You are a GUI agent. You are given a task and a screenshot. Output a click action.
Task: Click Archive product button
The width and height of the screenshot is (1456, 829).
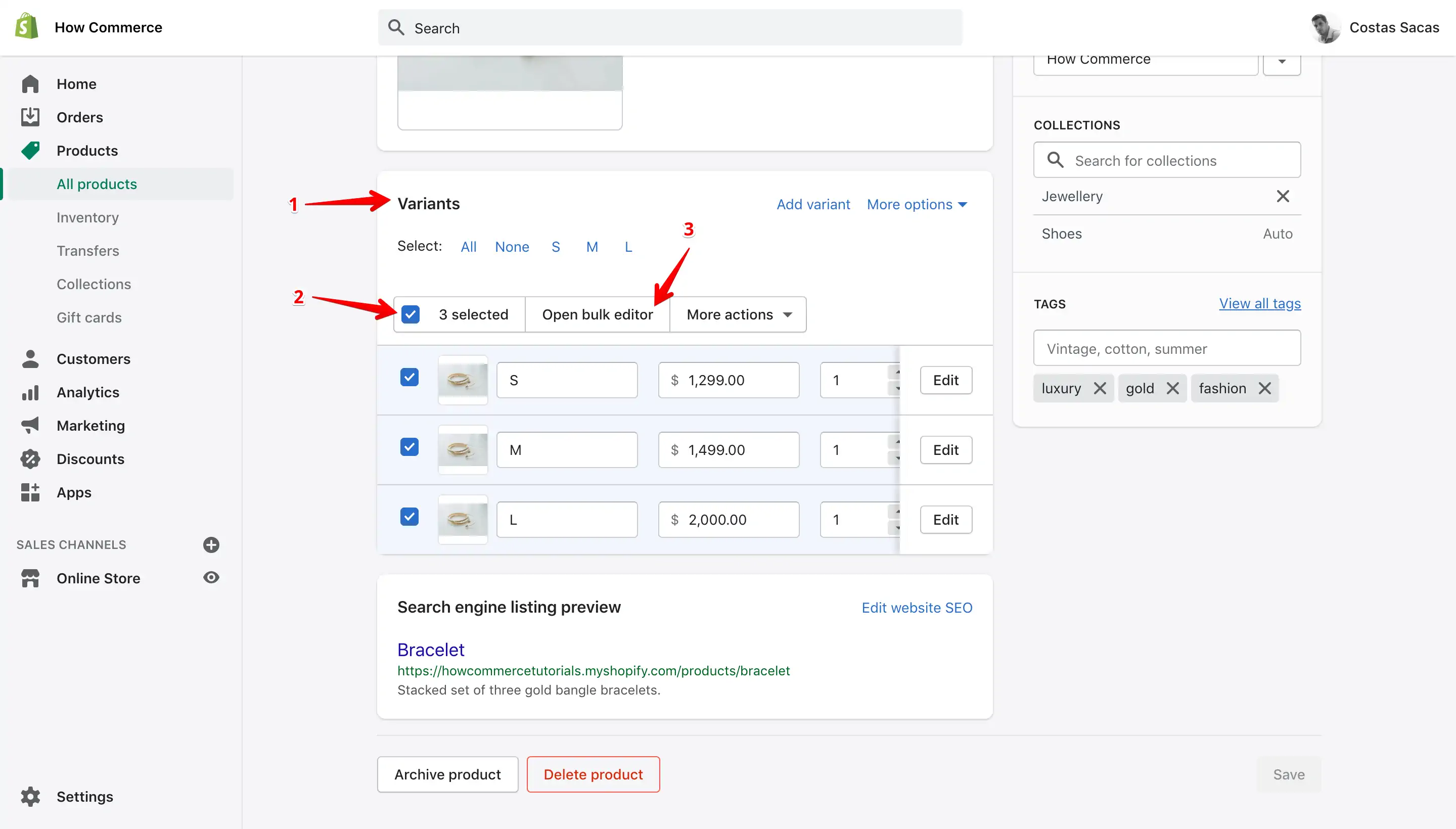click(x=447, y=774)
